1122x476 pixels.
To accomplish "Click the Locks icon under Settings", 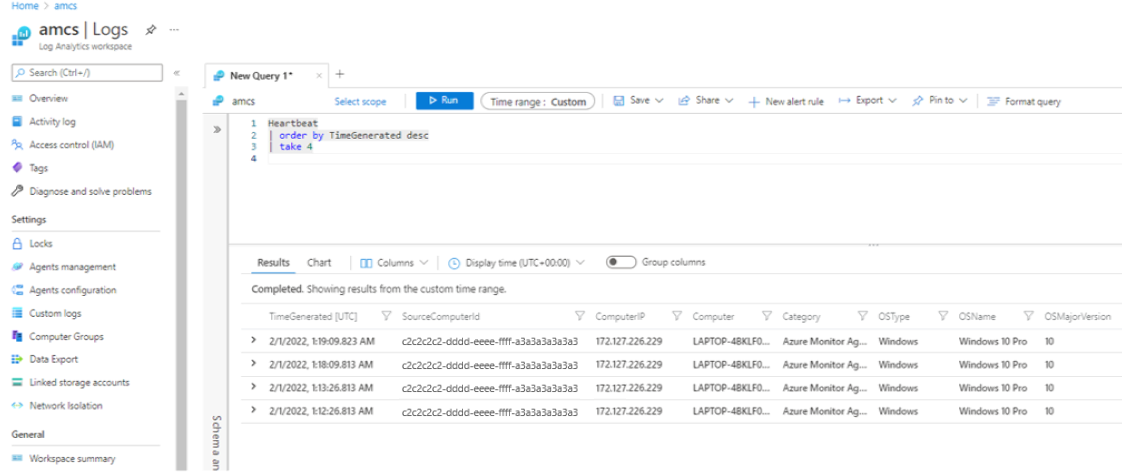I will tap(17, 244).
